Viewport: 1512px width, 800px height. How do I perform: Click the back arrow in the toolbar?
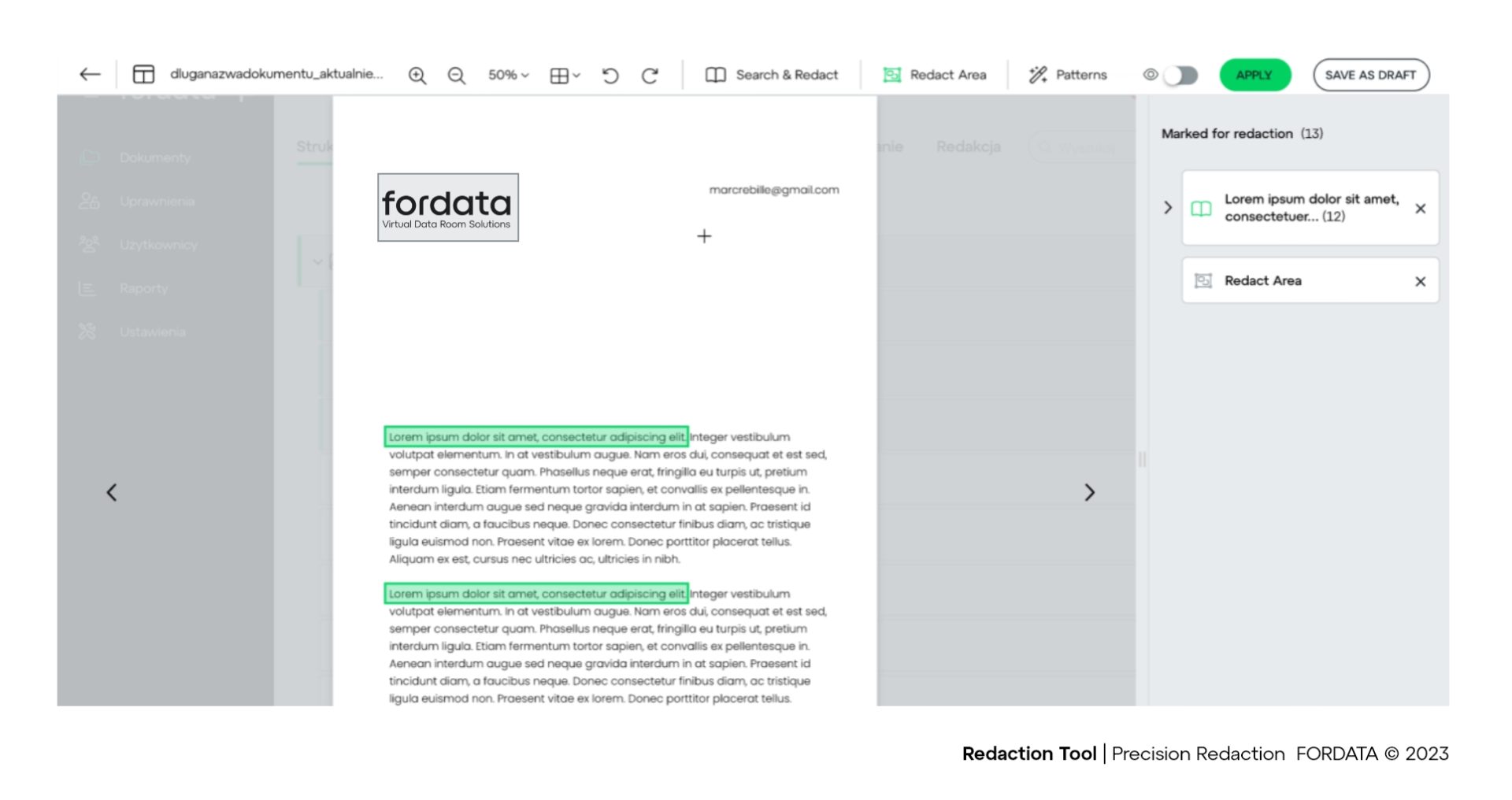coord(90,75)
